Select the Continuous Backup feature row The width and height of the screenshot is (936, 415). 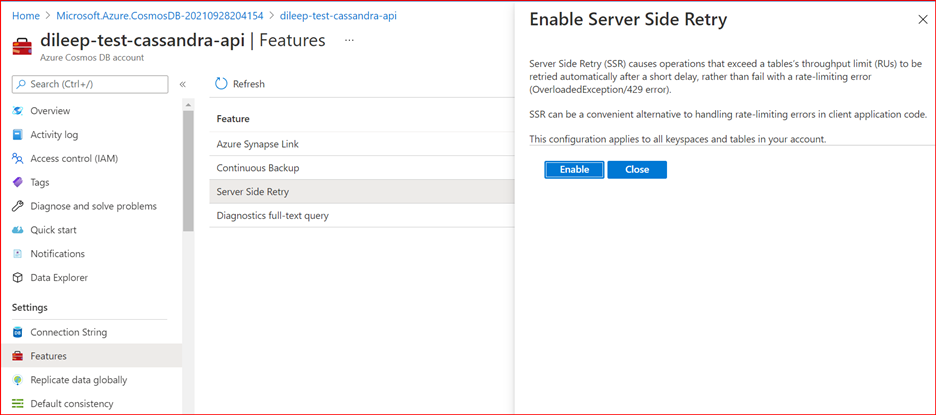pyautogui.click(x=362, y=168)
